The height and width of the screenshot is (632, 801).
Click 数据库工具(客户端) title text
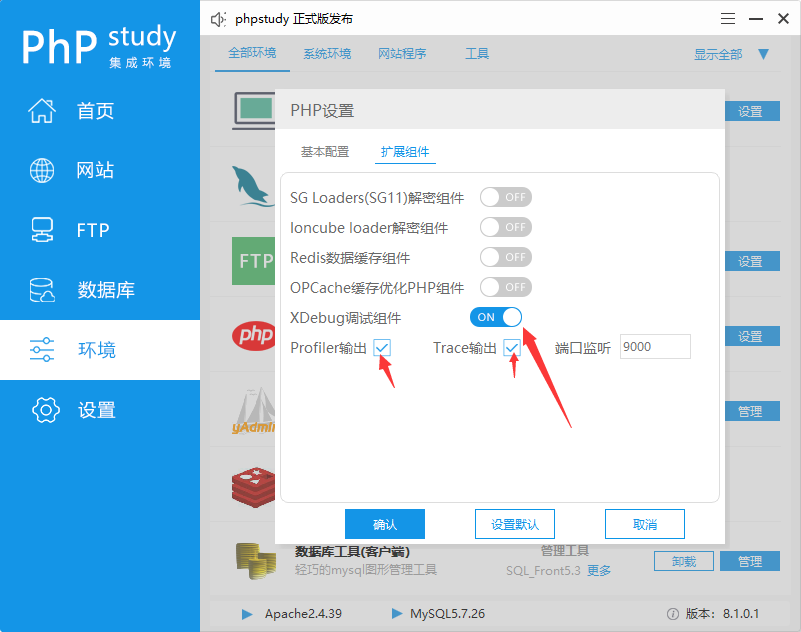pos(352,552)
